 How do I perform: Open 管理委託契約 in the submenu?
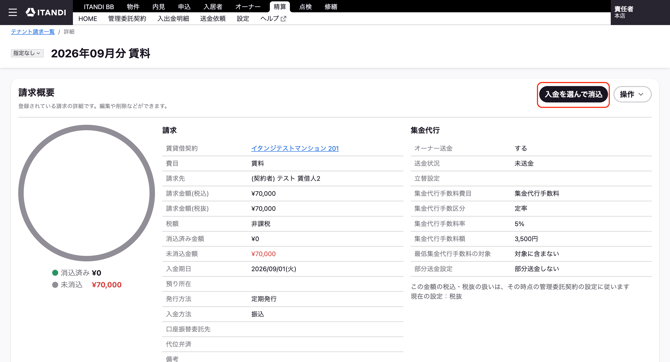pyautogui.click(x=127, y=19)
